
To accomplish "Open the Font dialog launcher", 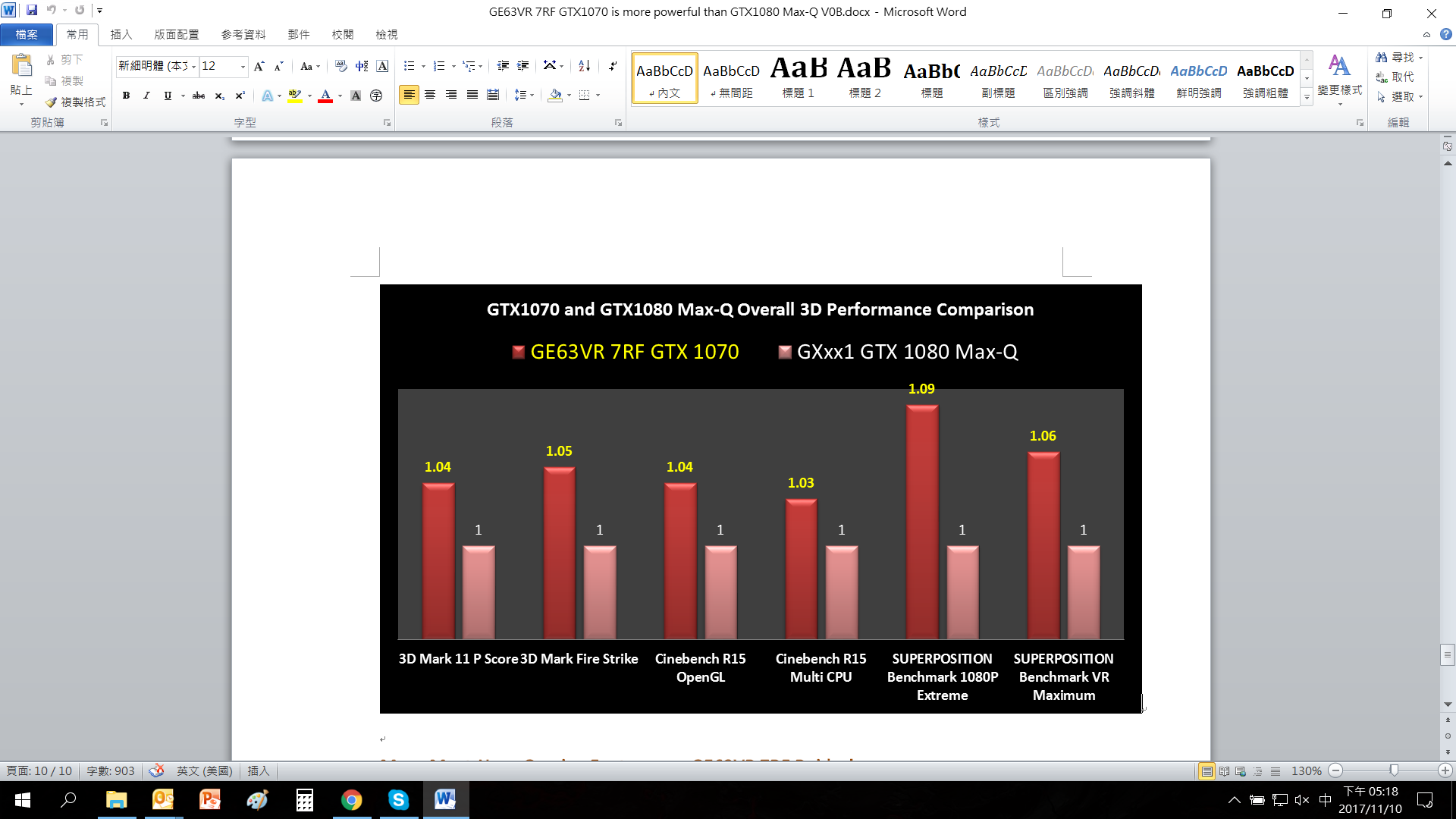I will [387, 122].
